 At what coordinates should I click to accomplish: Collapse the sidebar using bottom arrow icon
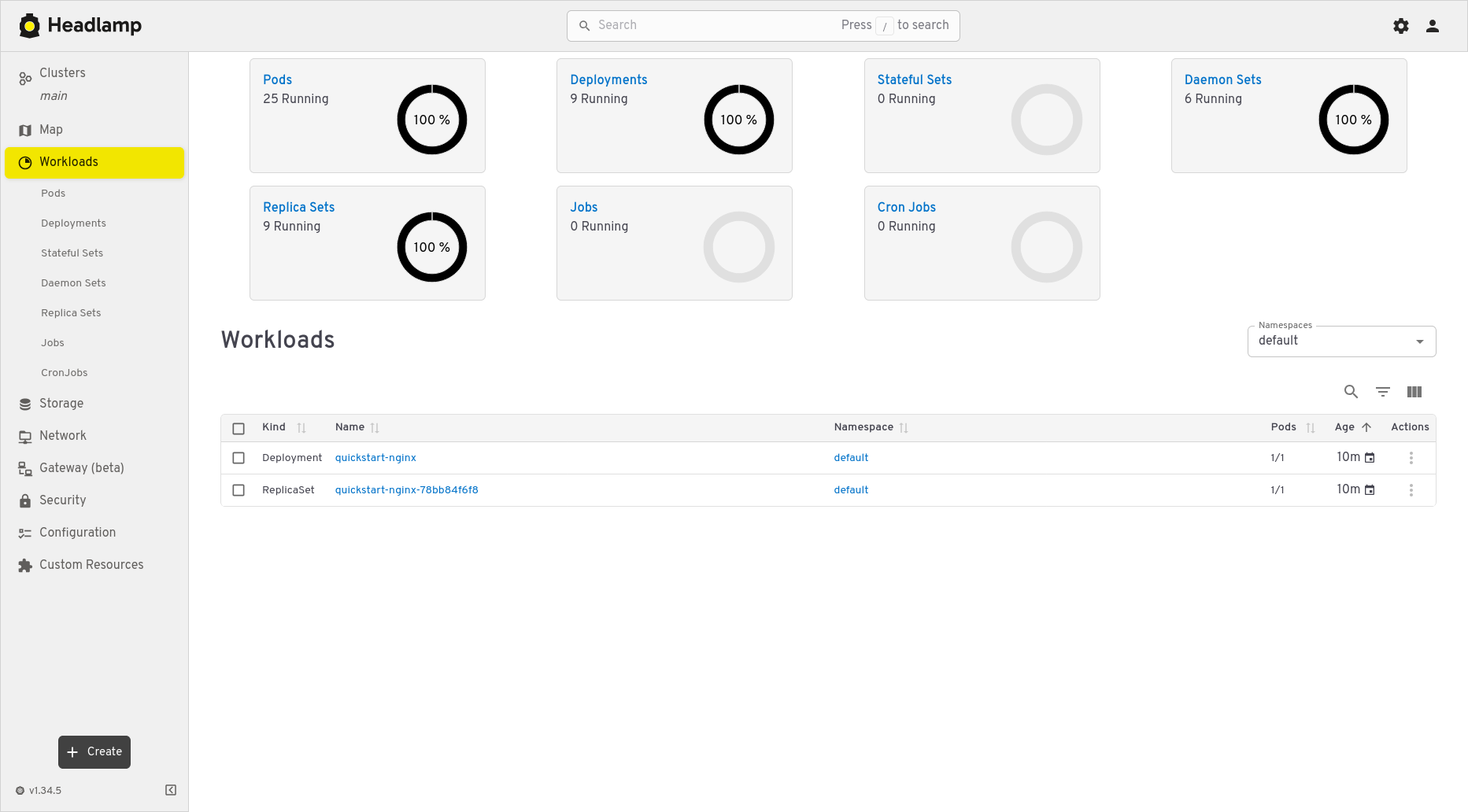point(171,790)
